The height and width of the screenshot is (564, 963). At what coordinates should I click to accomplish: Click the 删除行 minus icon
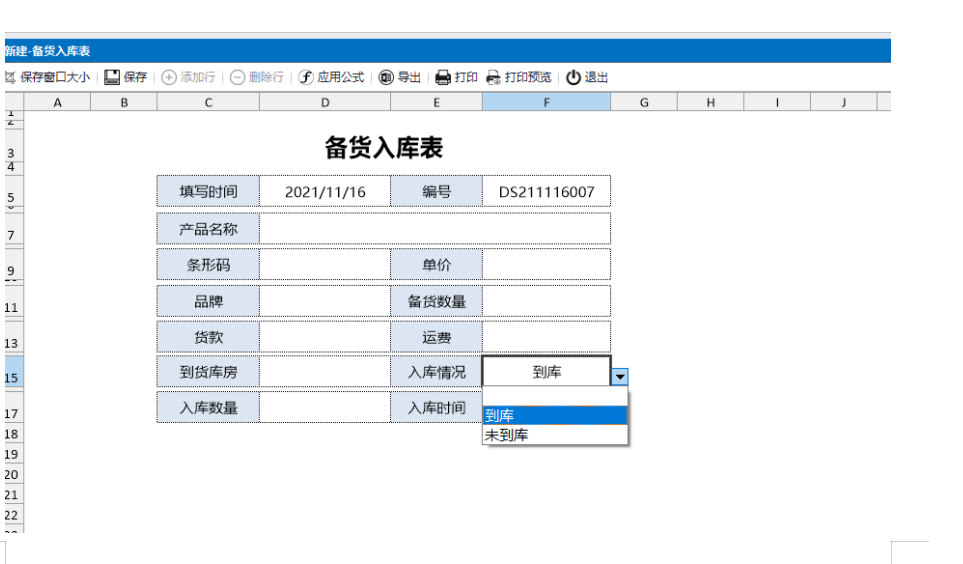coord(238,77)
